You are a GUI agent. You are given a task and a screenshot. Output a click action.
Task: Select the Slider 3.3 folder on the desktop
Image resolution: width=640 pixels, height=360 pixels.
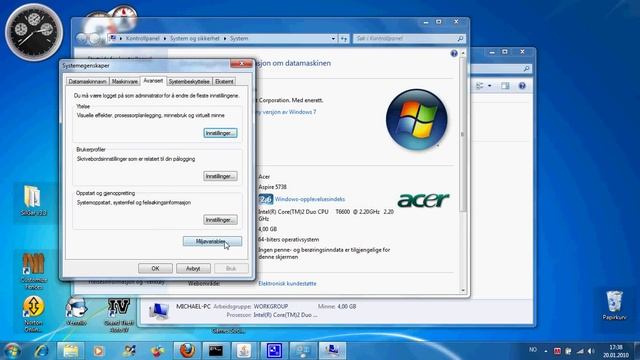pos(33,201)
